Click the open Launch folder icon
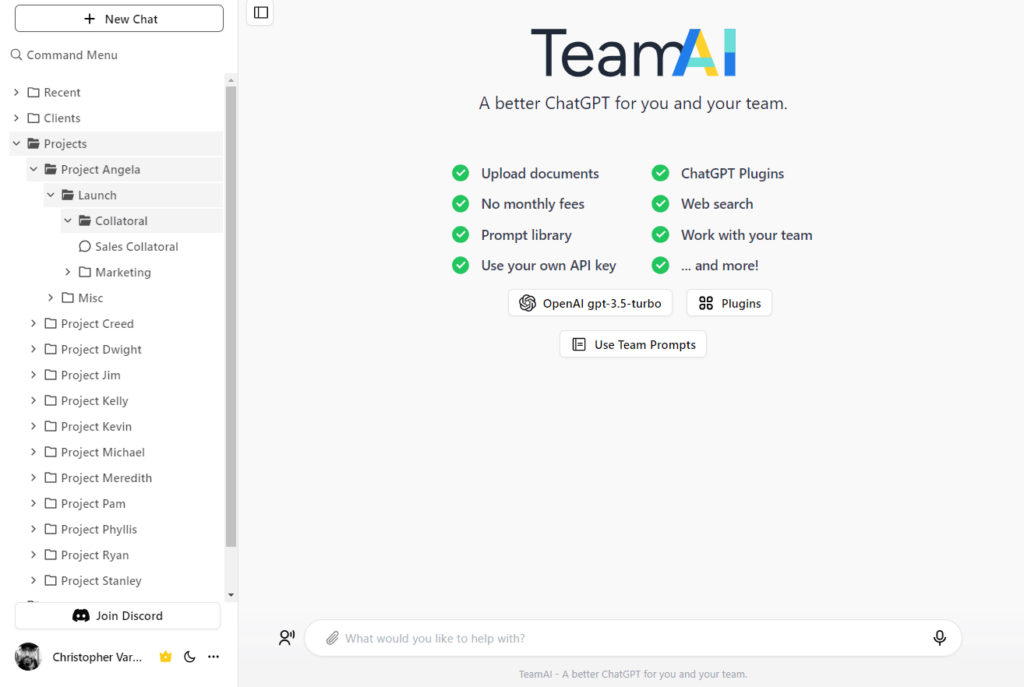The width and height of the screenshot is (1024, 687). (x=67, y=195)
